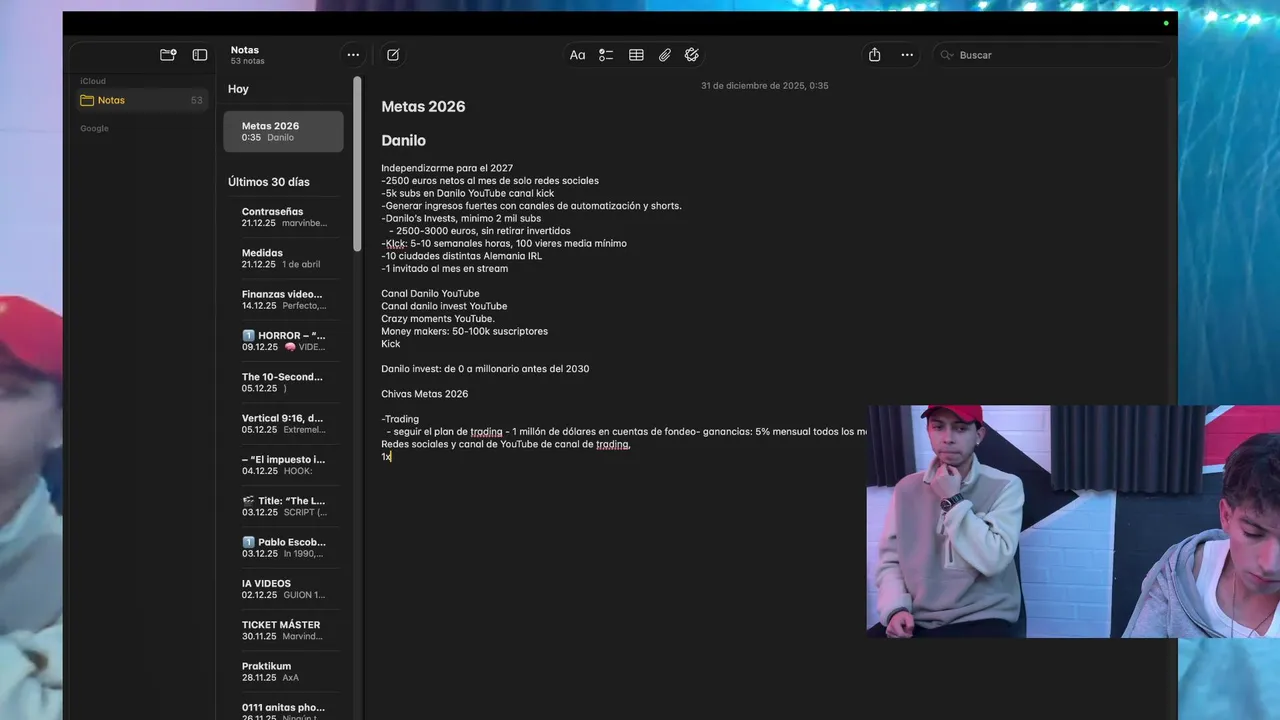Screen dimensions: 1280x720
Task: Click line Danilo's Invests minimo 2 mil
Action: (461, 218)
